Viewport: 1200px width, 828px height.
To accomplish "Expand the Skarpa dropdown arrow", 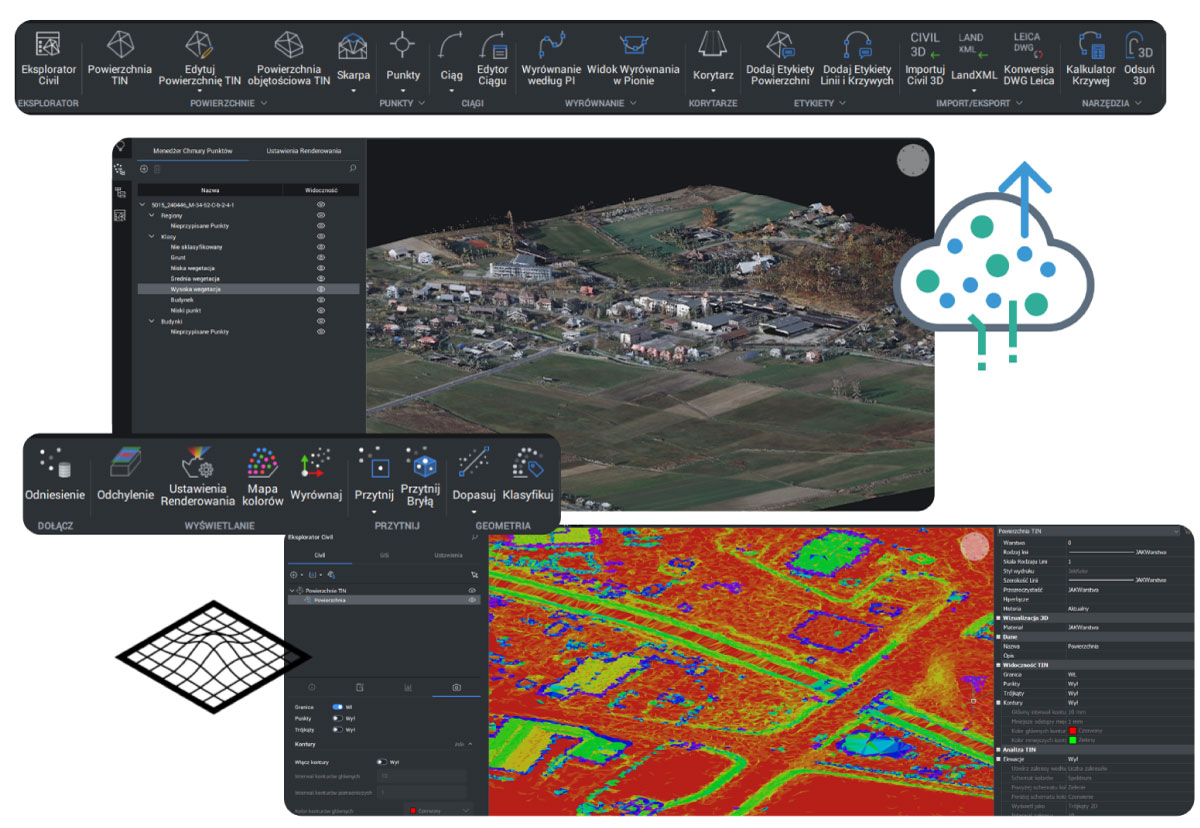I will pos(353,91).
